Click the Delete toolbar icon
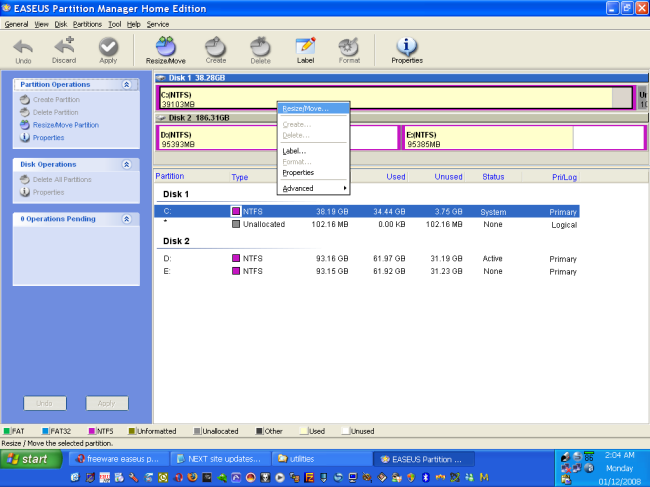 (x=260, y=51)
